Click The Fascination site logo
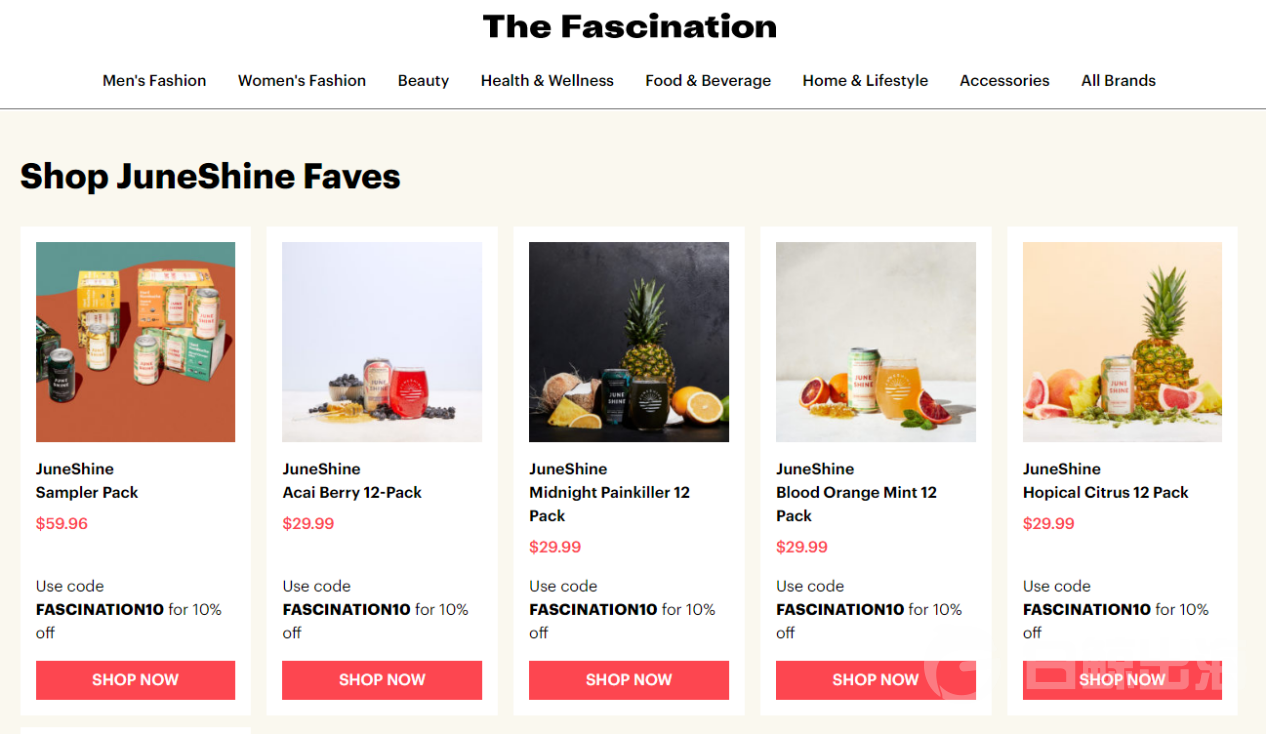This screenshot has width=1266, height=734. 629,27
